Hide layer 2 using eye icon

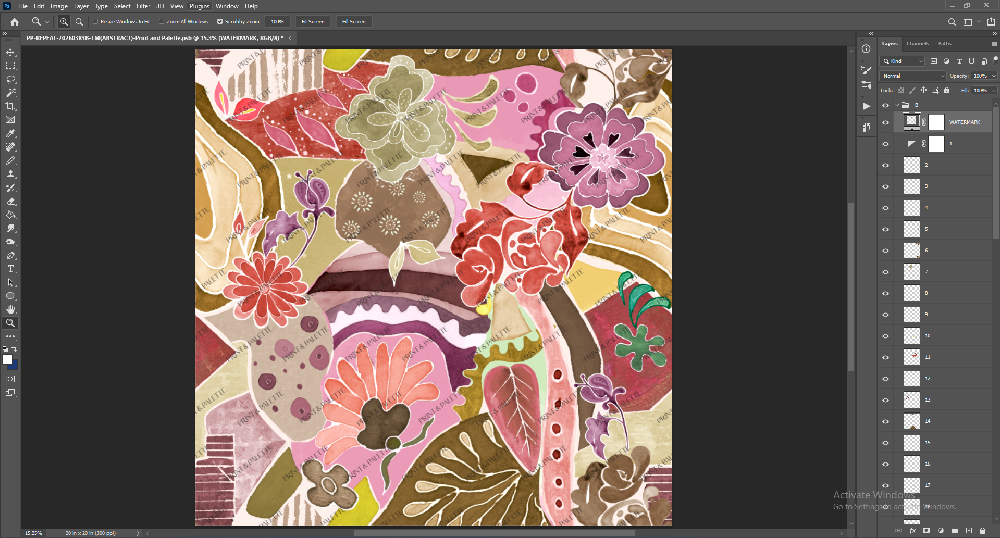885,165
